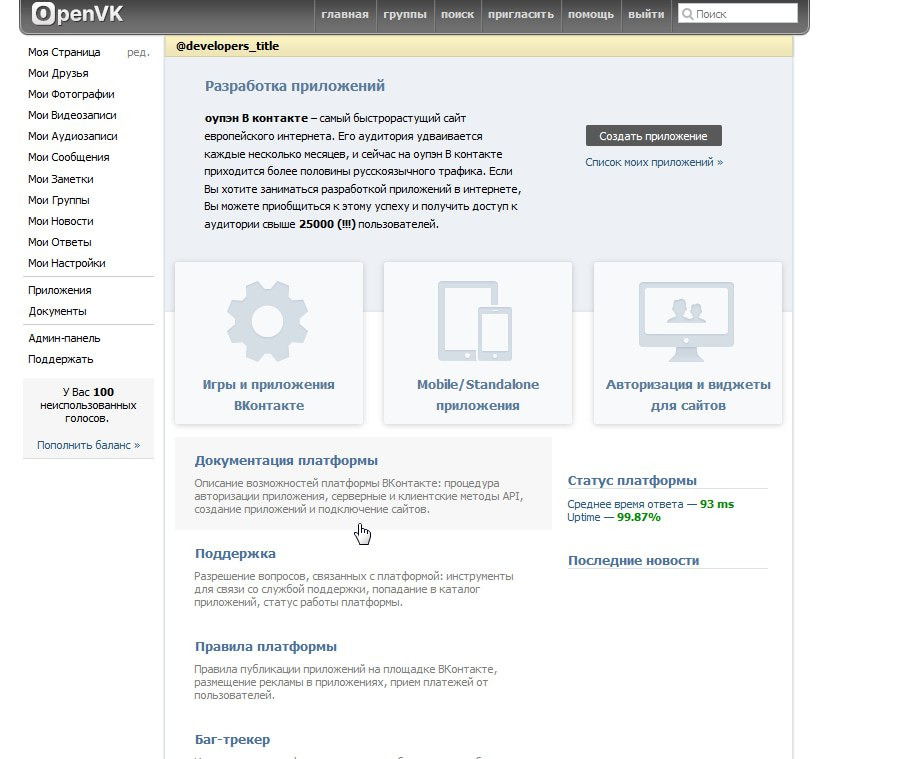The width and height of the screenshot is (910, 759).
Task: Click Пополнить баланс link
Action: (x=88, y=445)
